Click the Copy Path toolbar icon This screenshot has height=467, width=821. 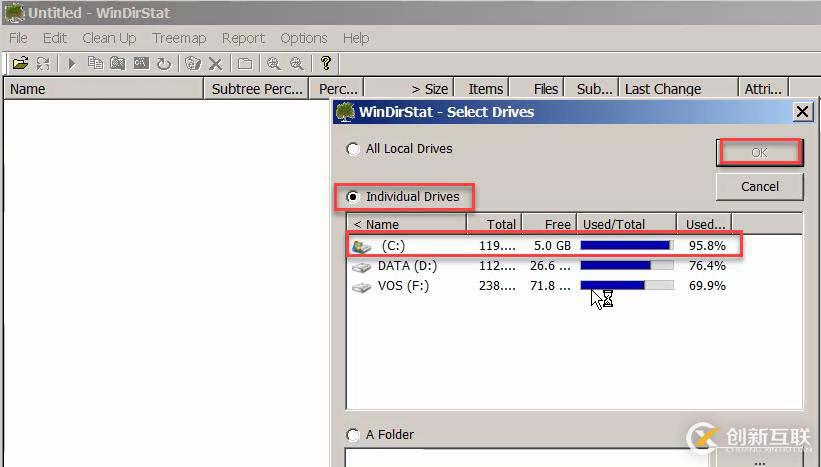tap(95, 63)
